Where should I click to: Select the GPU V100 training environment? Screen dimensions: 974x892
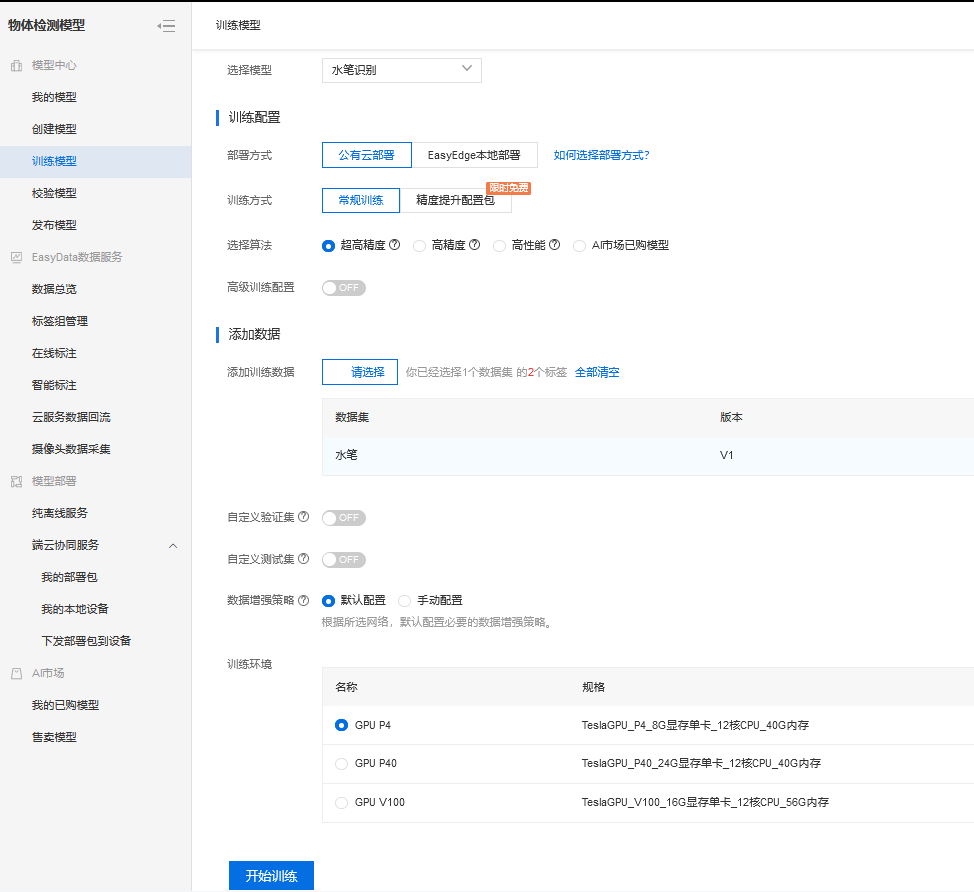(x=341, y=802)
